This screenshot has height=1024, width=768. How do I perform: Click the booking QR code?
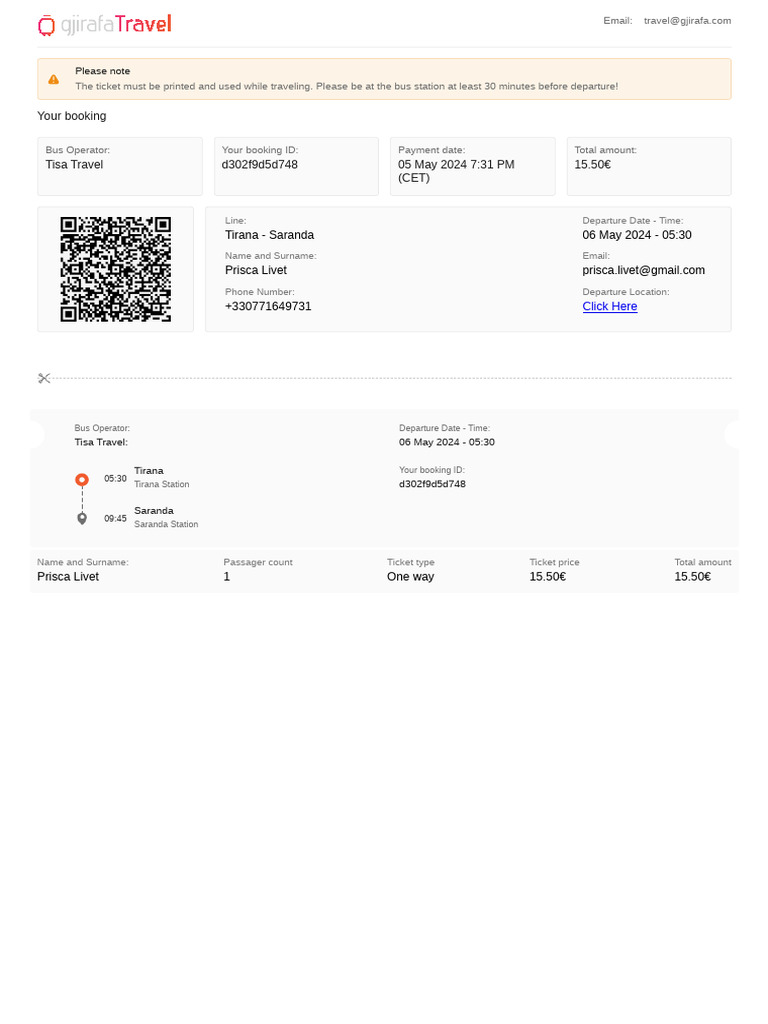[x=116, y=269]
